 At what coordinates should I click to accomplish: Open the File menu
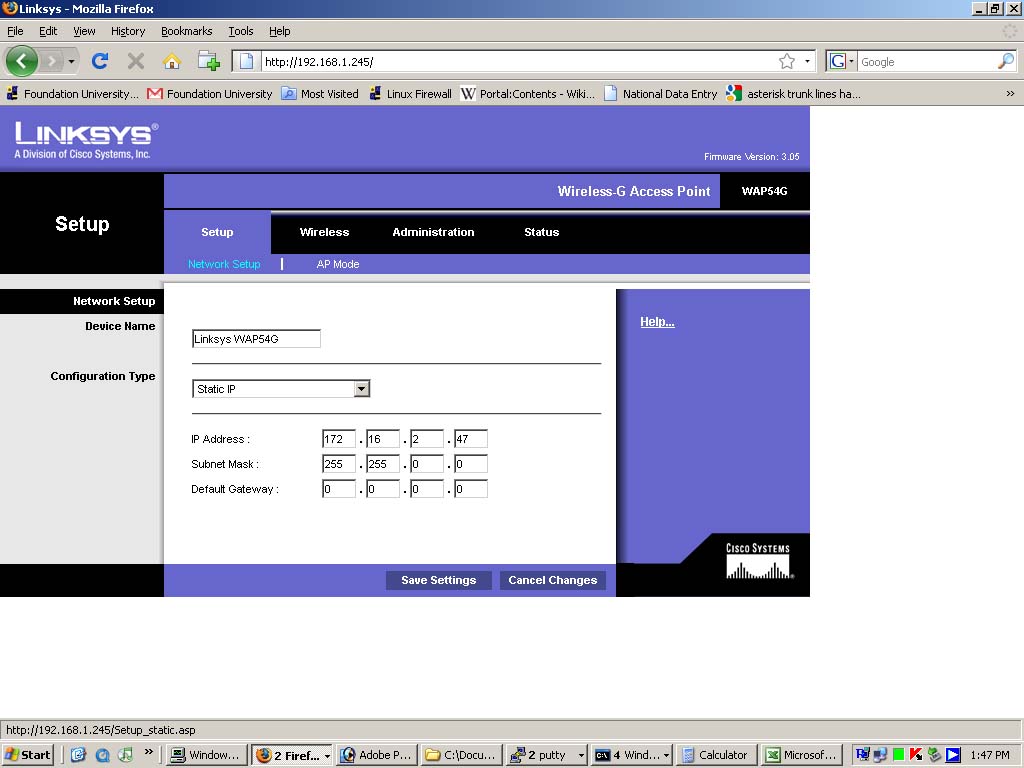point(15,31)
